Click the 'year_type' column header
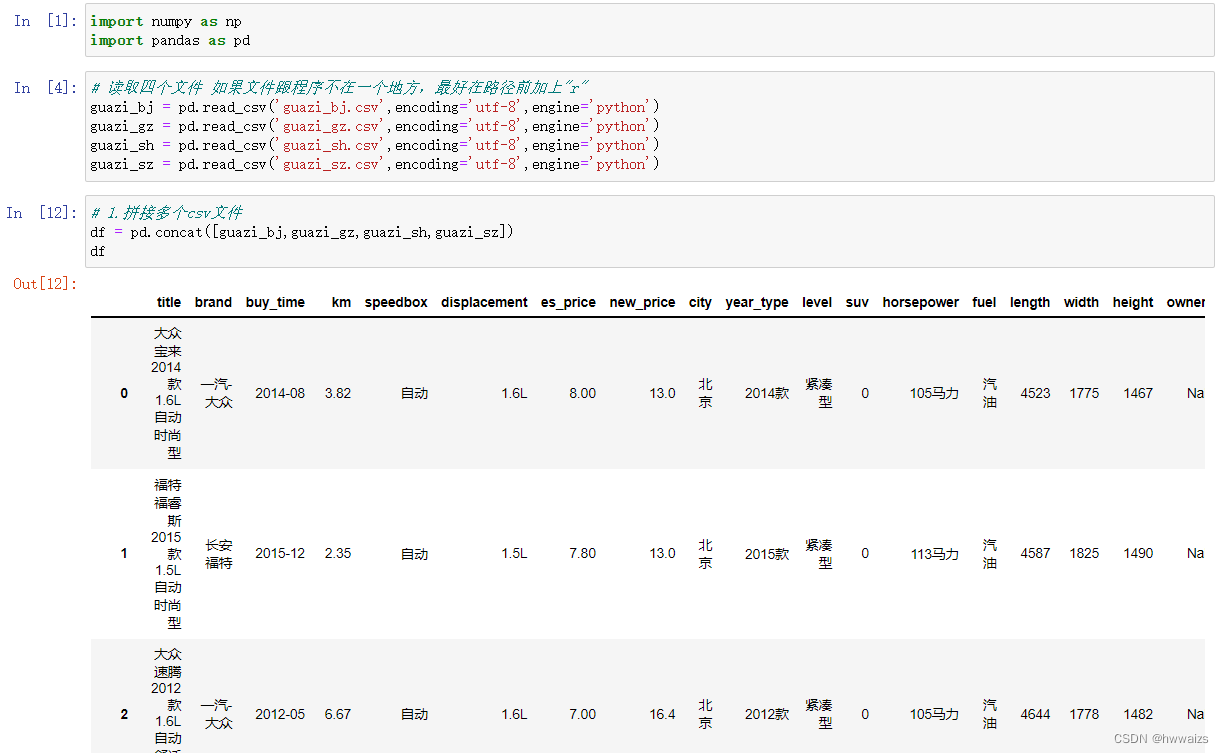 pos(757,302)
